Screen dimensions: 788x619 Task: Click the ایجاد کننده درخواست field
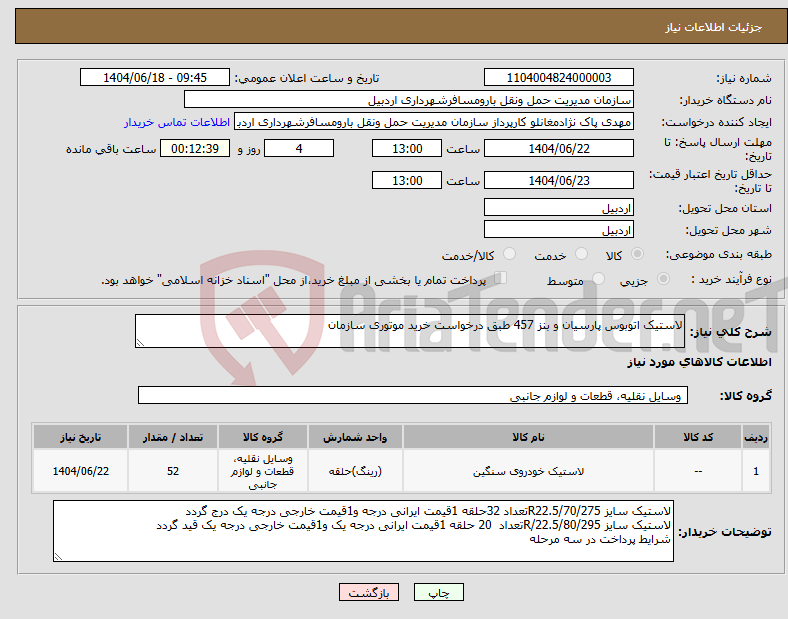[434, 122]
